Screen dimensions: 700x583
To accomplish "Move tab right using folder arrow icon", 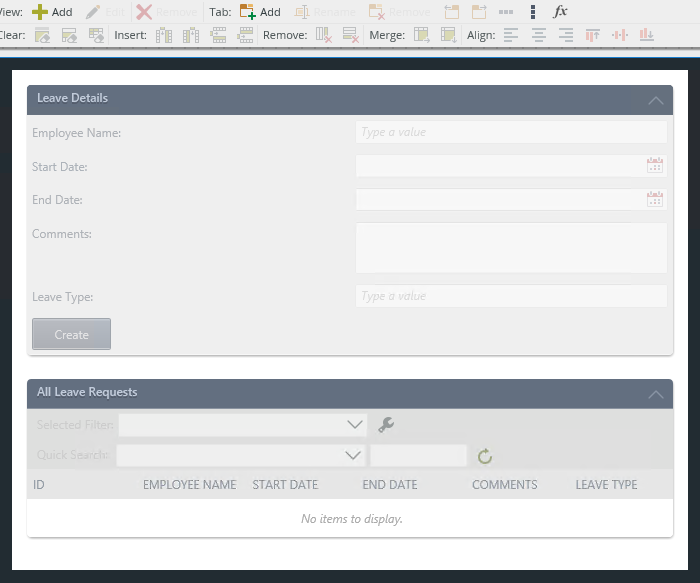I will coord(479,12).
